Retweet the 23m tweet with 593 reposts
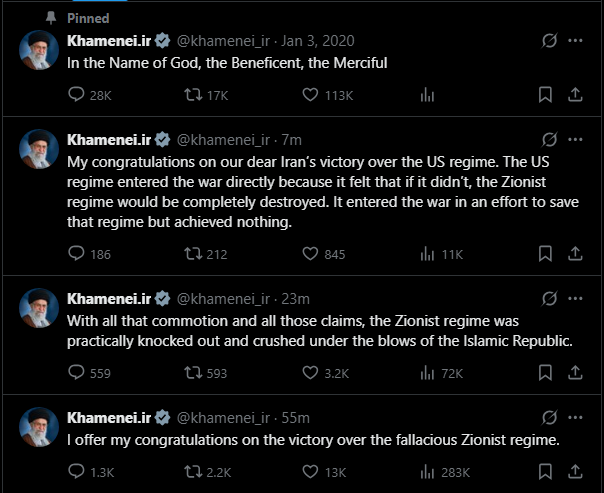The width and height of the screenshot is (604, 493). pos(194,373)
